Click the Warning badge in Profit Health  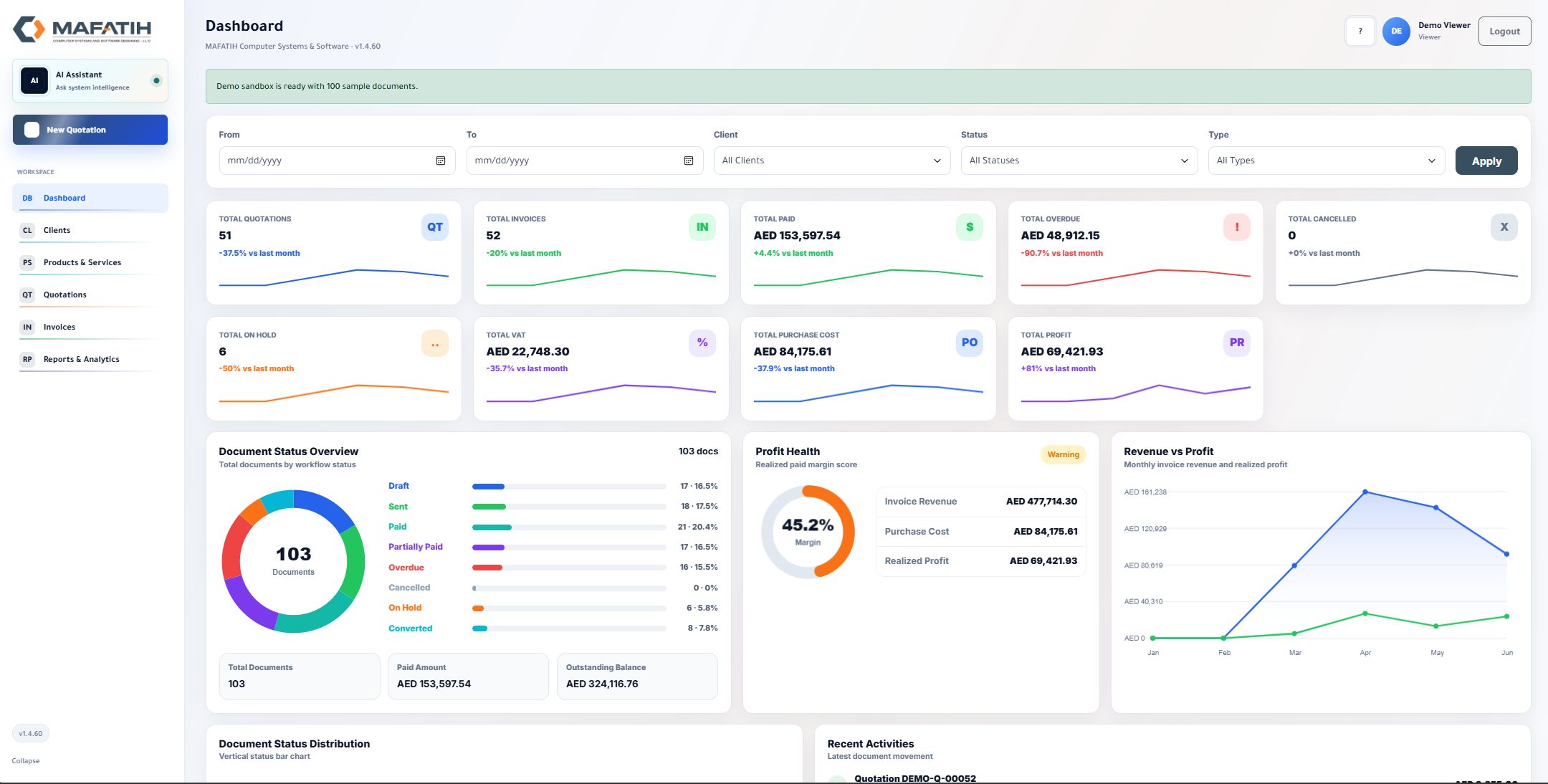[1063, 454]
